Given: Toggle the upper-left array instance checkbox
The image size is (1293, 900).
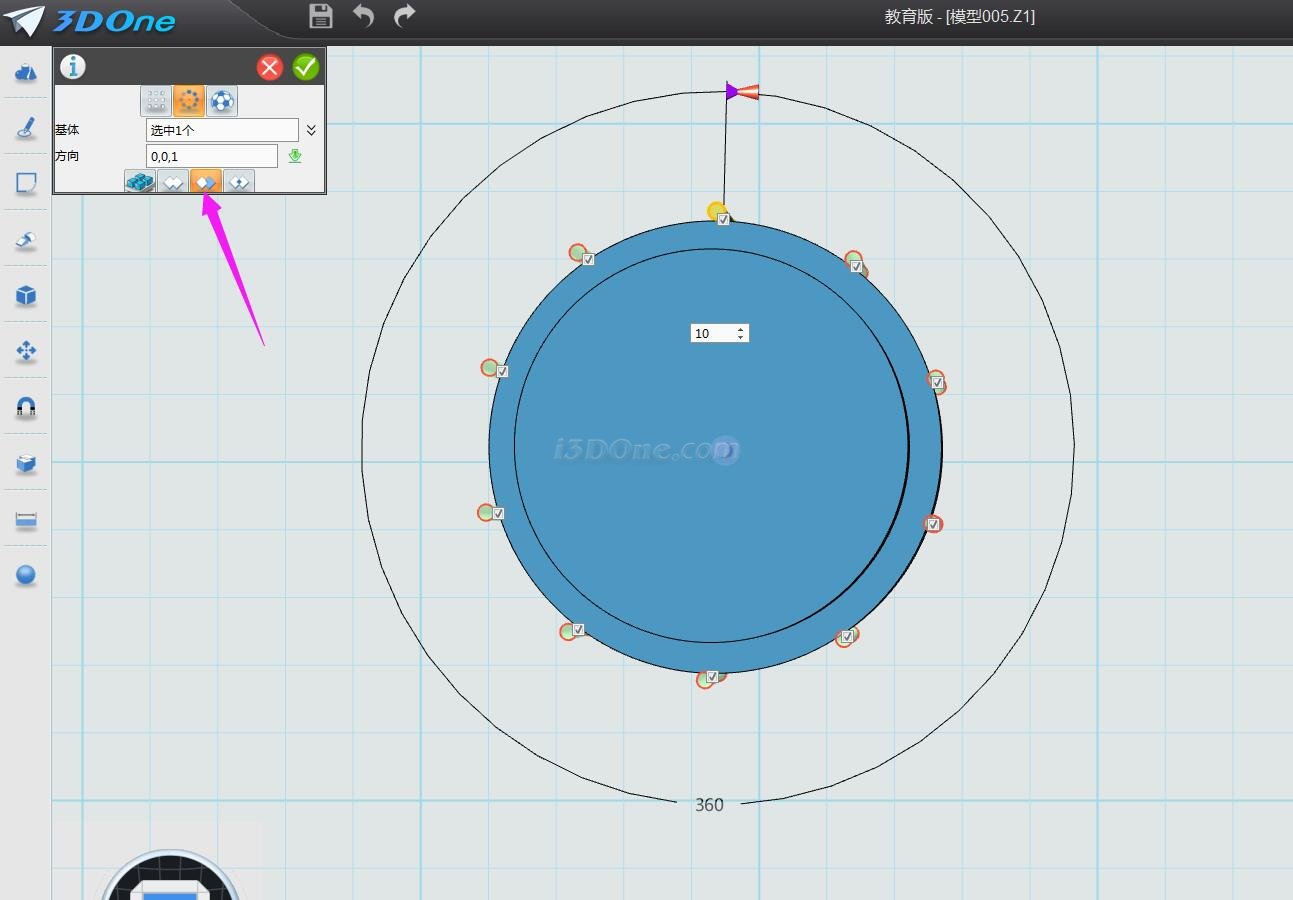Looking at the screenshot, I should [x=588, y=259].
